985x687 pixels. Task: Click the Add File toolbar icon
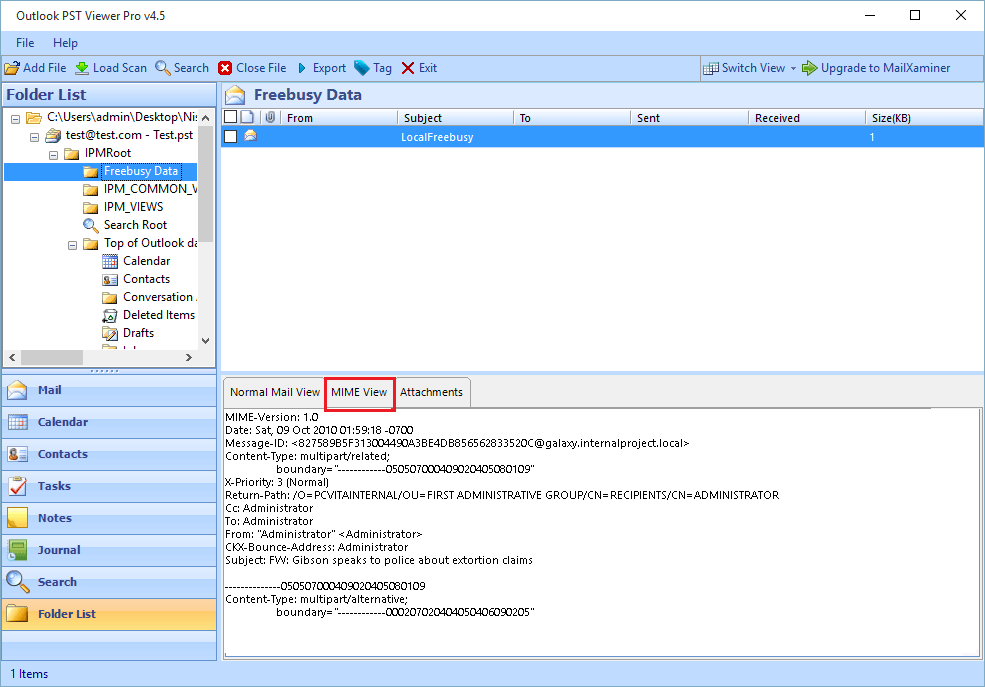(x=12, y=68)
